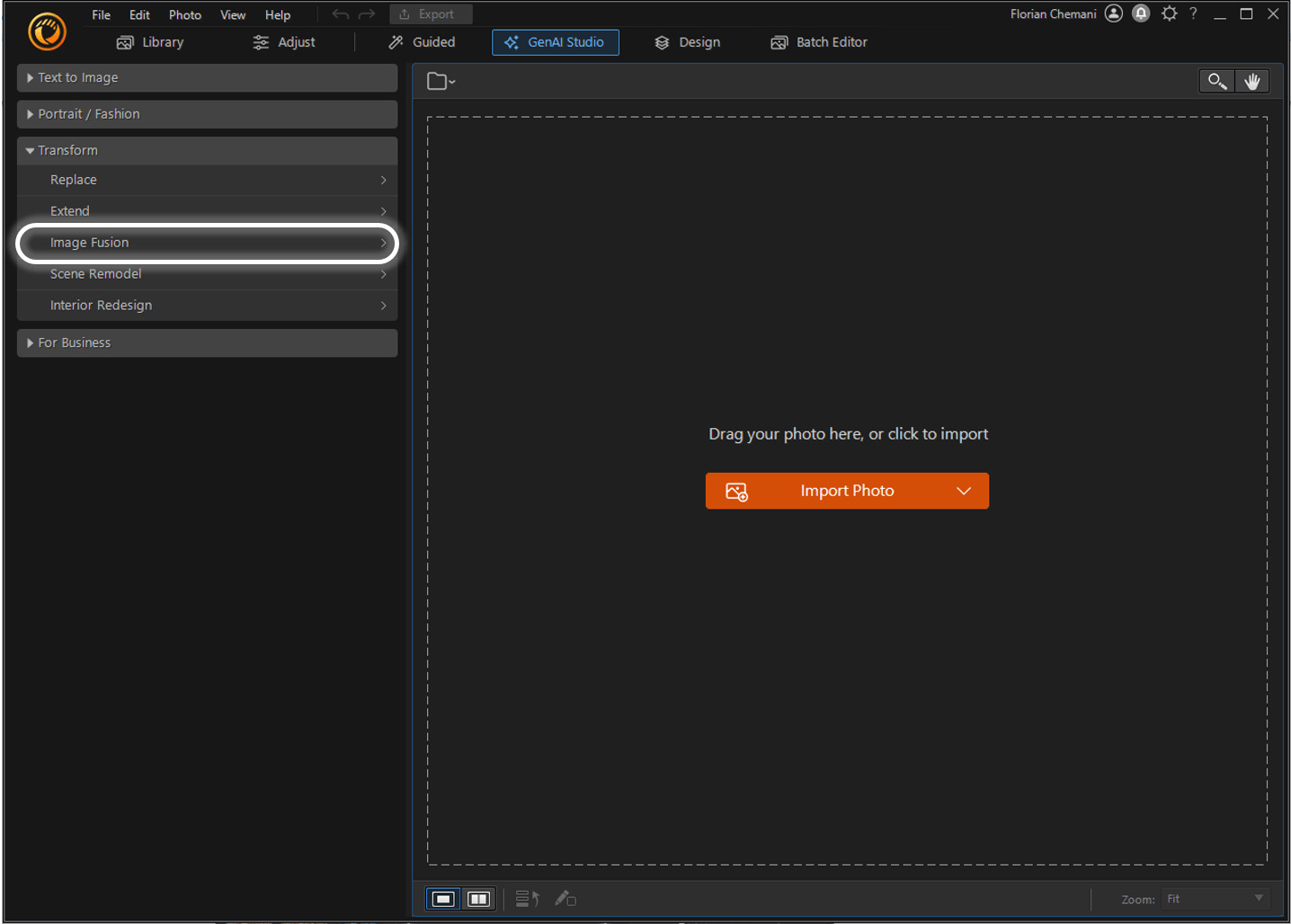Screen dimensions: 1291x924
Task: Select the Zoom tool above the canvas
Action: click(1216, 80)
